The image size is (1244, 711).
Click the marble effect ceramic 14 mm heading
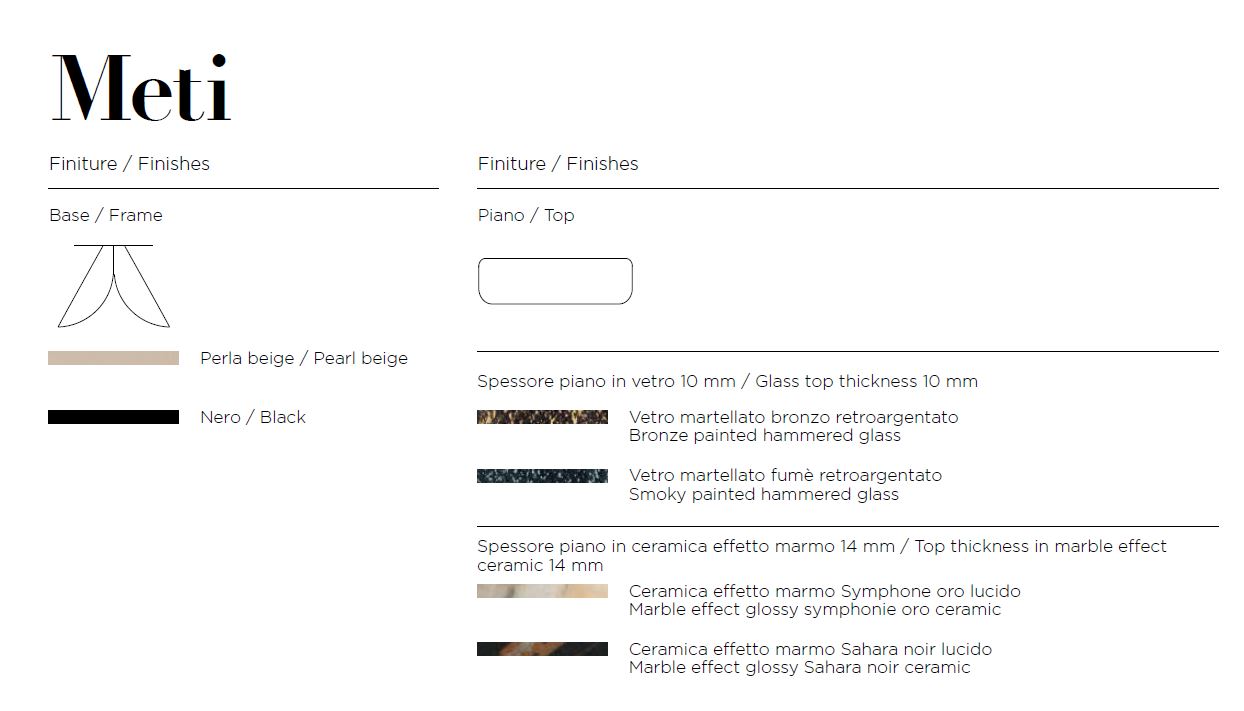[x=821, y=556]
